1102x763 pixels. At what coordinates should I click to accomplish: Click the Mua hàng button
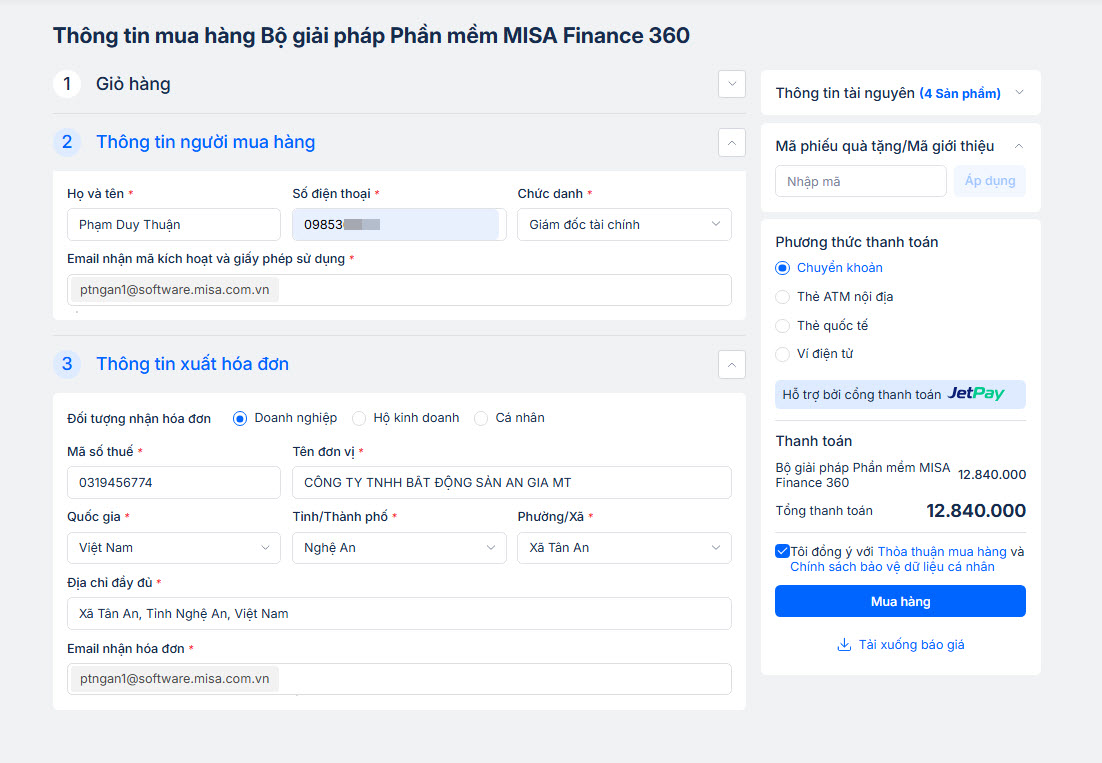click(x=900, y=602)
